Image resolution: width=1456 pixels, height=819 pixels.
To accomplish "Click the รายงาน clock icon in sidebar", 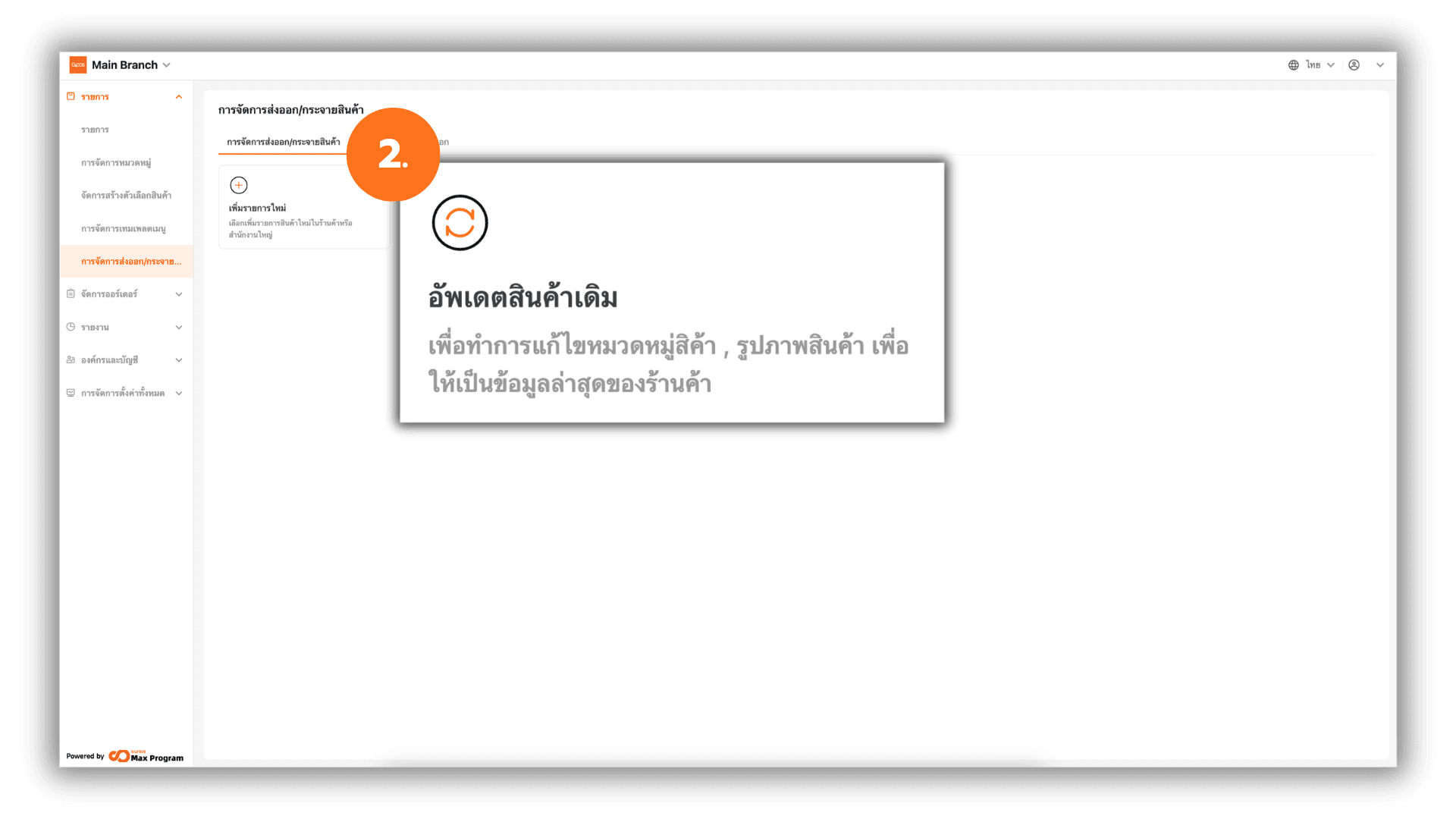I will tap(71, 327).
